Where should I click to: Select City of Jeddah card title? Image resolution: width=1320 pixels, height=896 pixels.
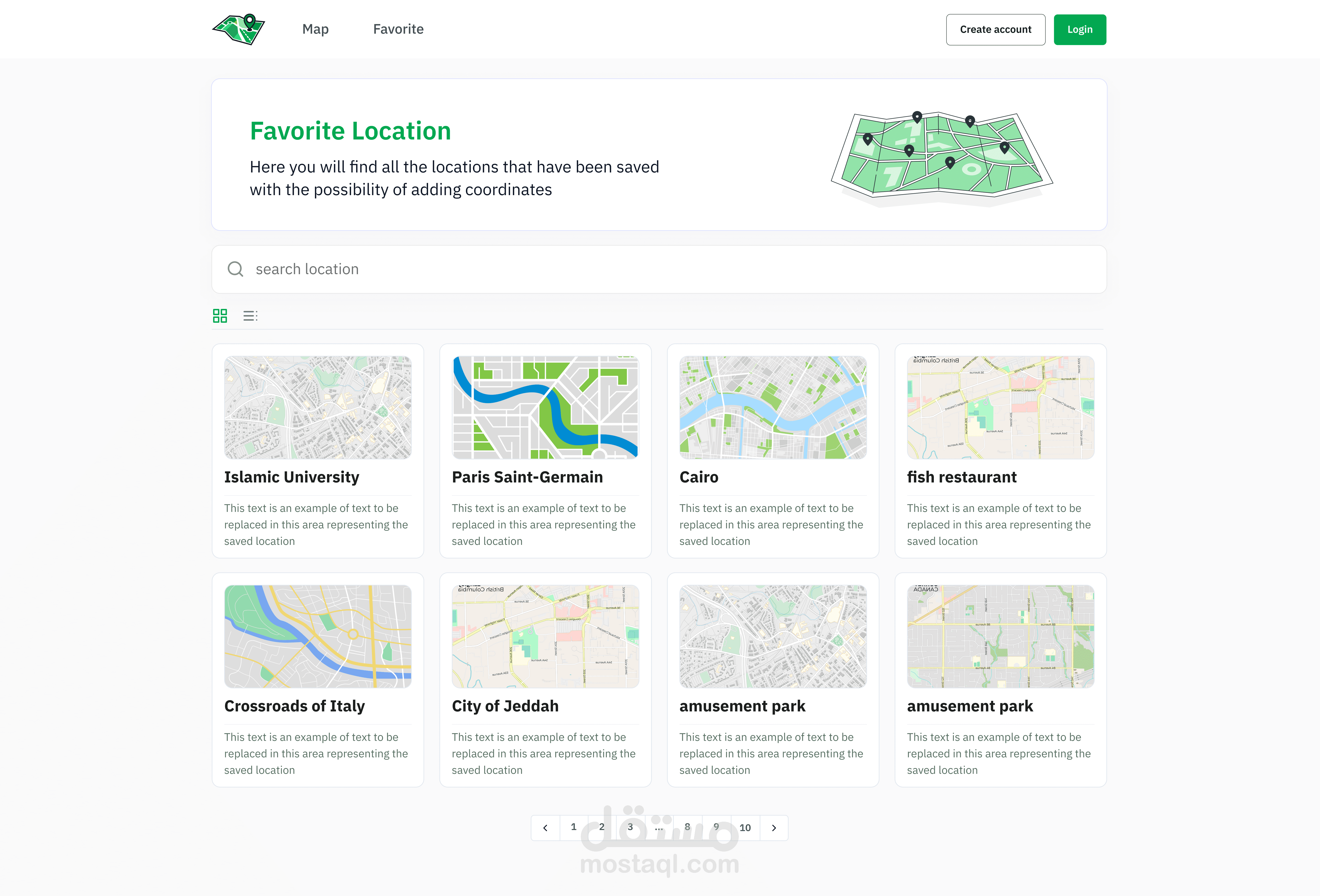pyautogui.click(x=505, y=706)
